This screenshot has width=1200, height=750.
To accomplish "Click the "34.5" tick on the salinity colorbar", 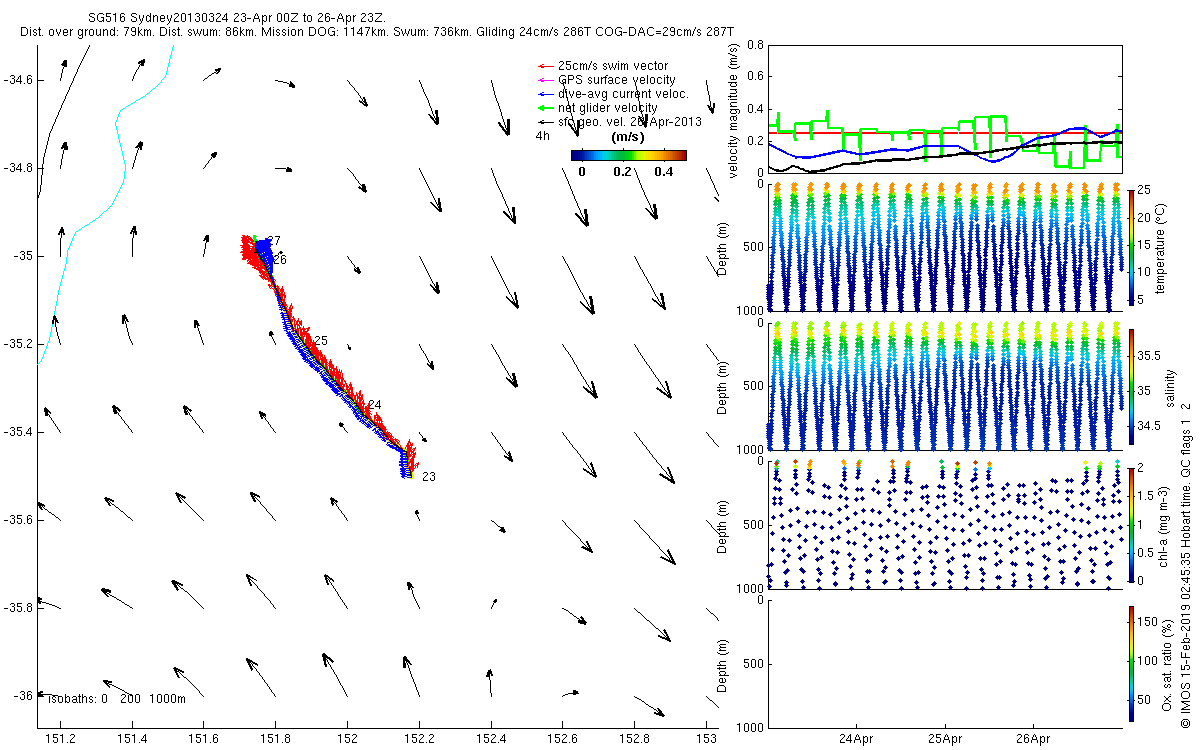I will 1149,426.
